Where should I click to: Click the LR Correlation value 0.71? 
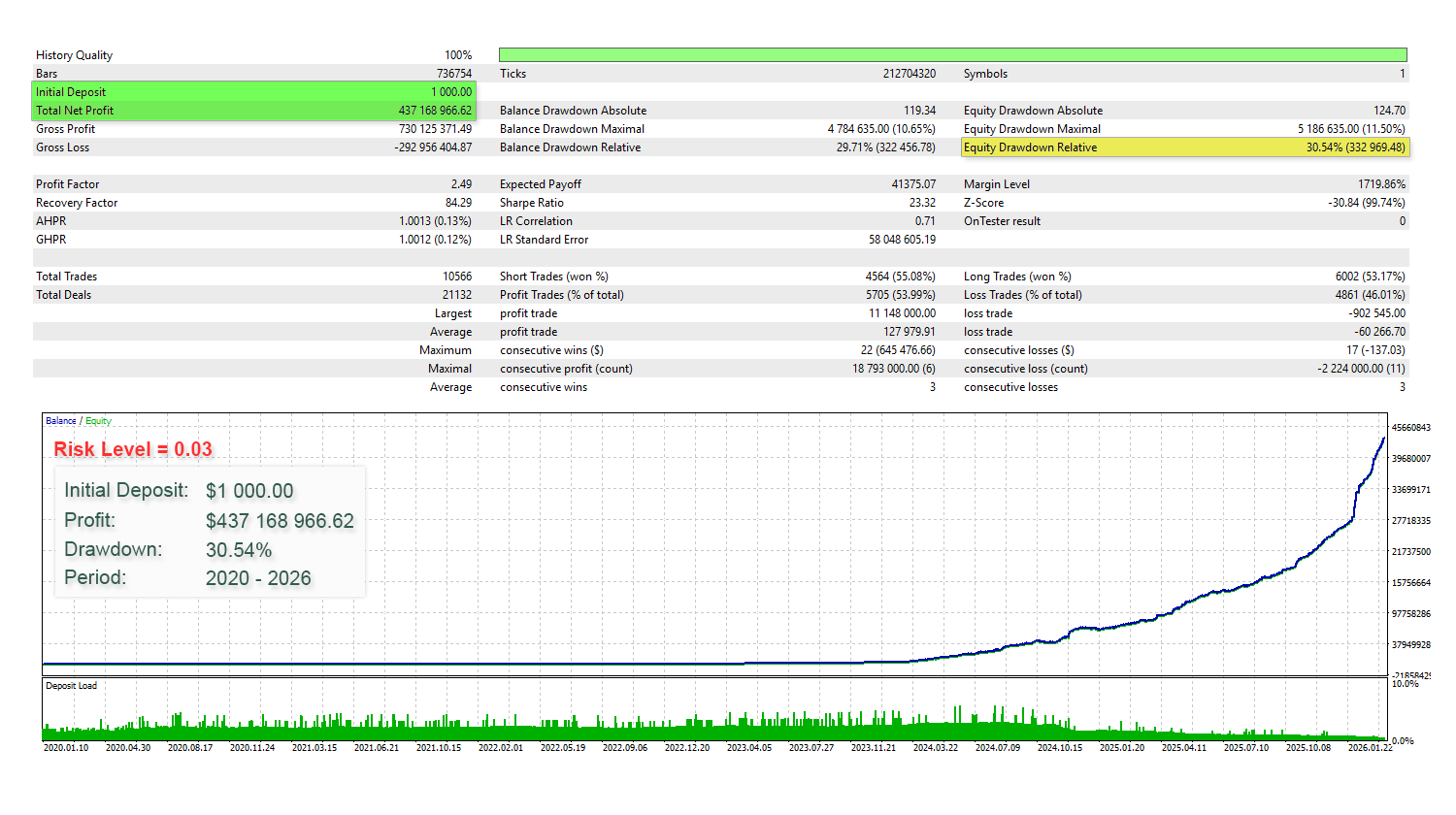925,221
